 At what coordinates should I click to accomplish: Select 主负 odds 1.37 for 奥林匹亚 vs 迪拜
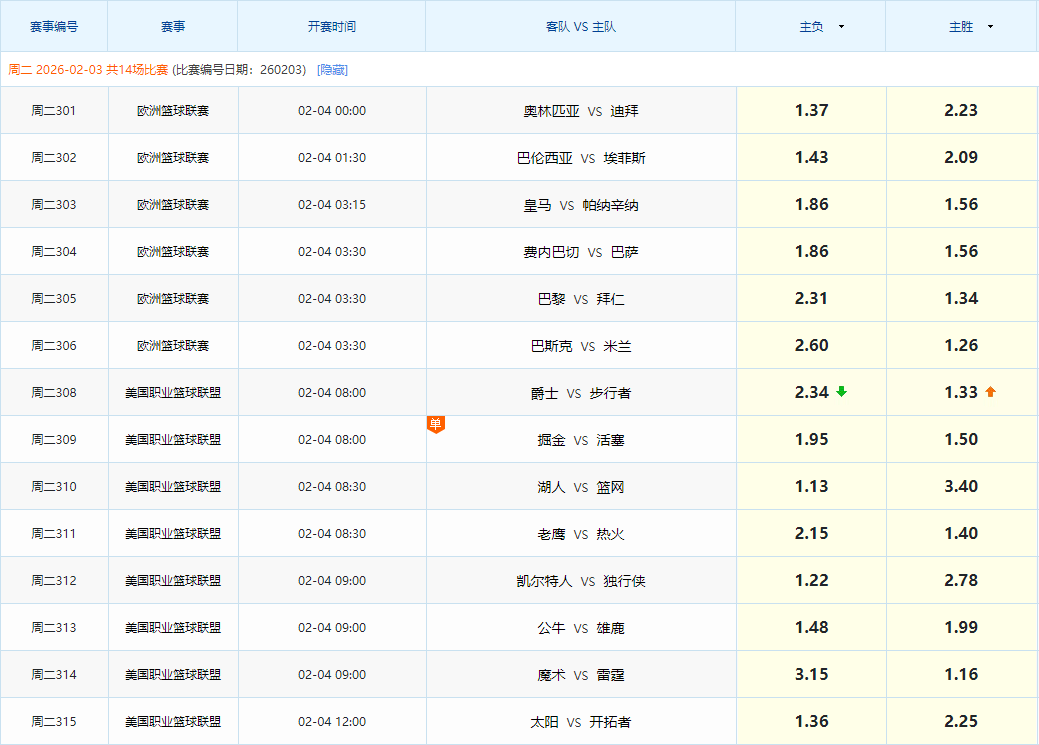pos(812,110)
